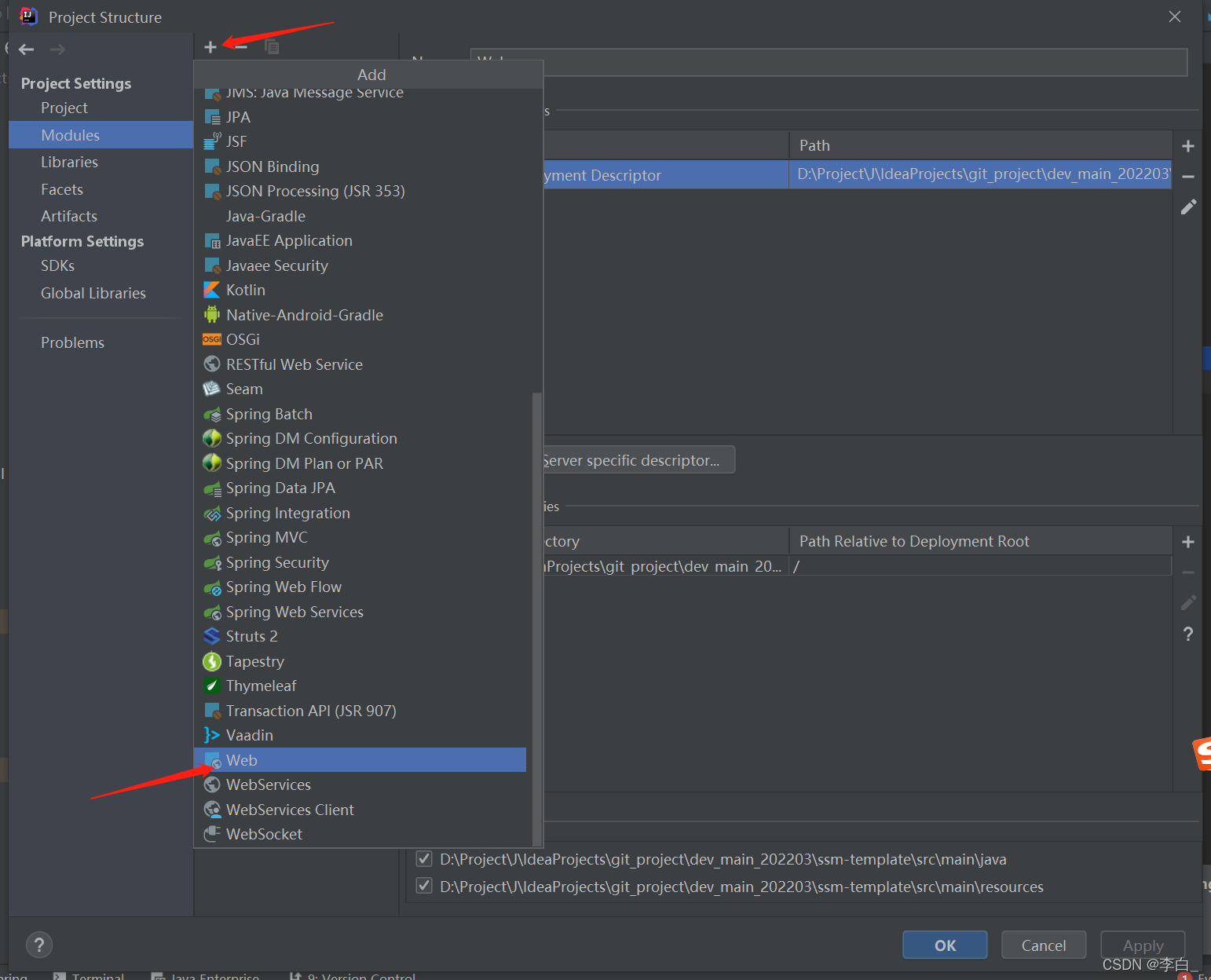Choose Spring MVC in the Add list

coord(360,537)
